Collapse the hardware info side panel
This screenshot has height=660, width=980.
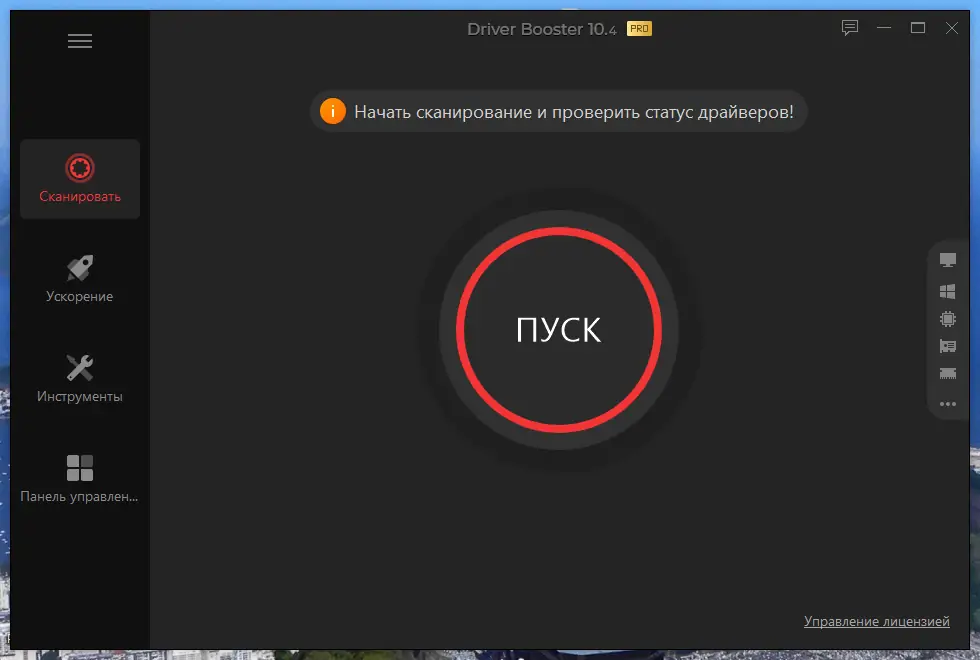point(933,330)
